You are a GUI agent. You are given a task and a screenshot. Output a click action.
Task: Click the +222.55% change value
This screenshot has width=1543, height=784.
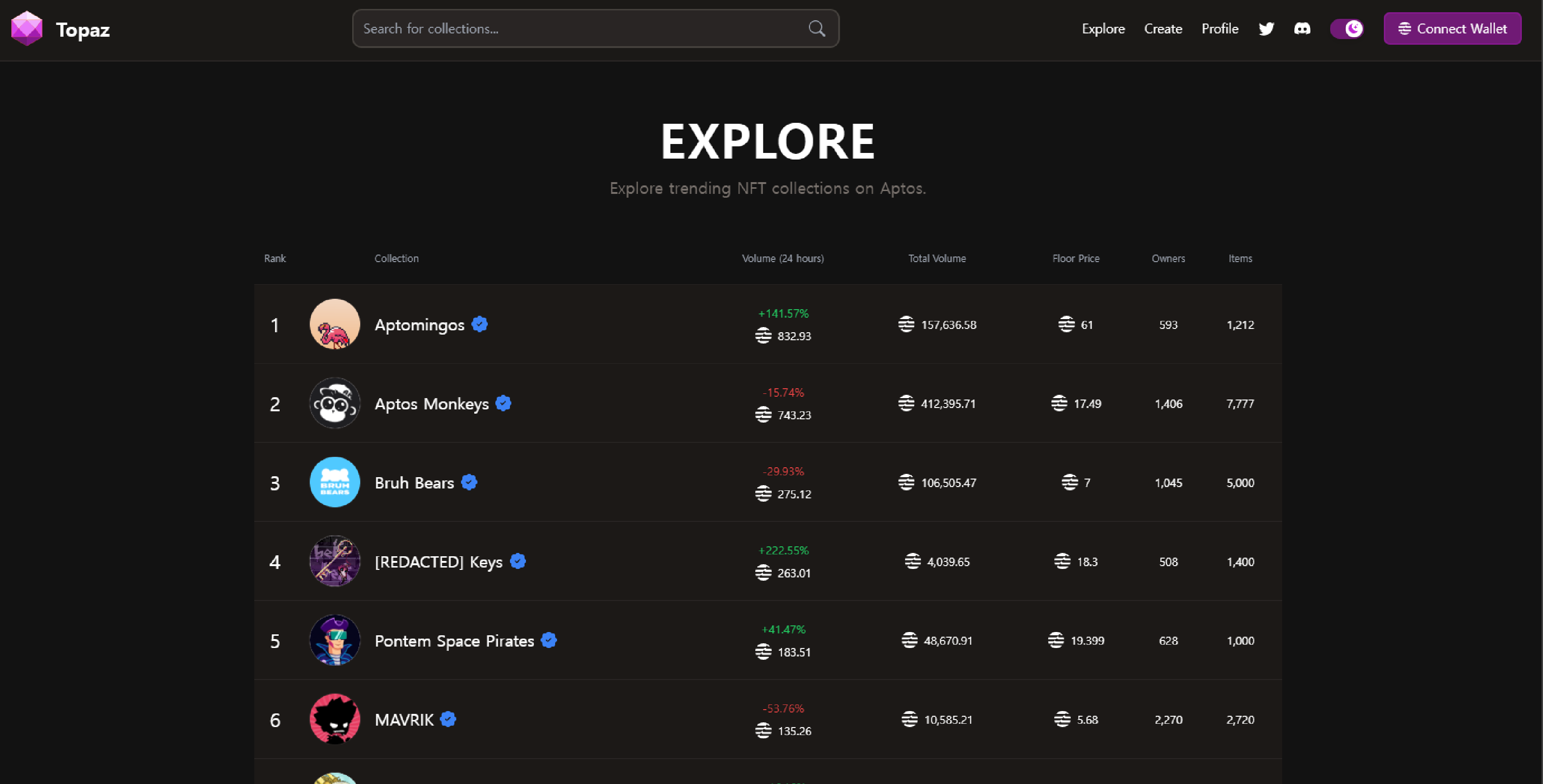tap(783, 551)
